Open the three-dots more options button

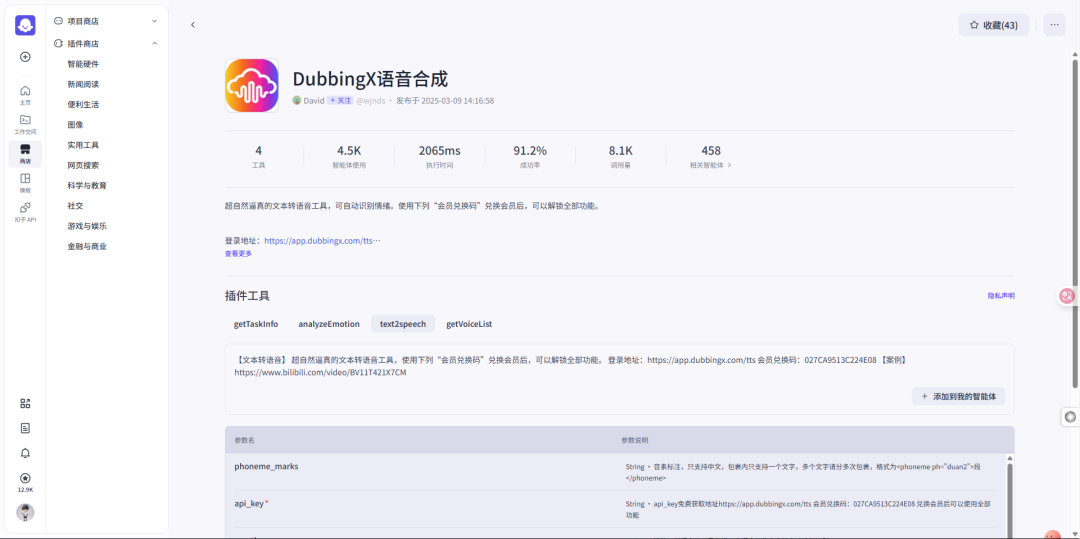click(1055, 25)
